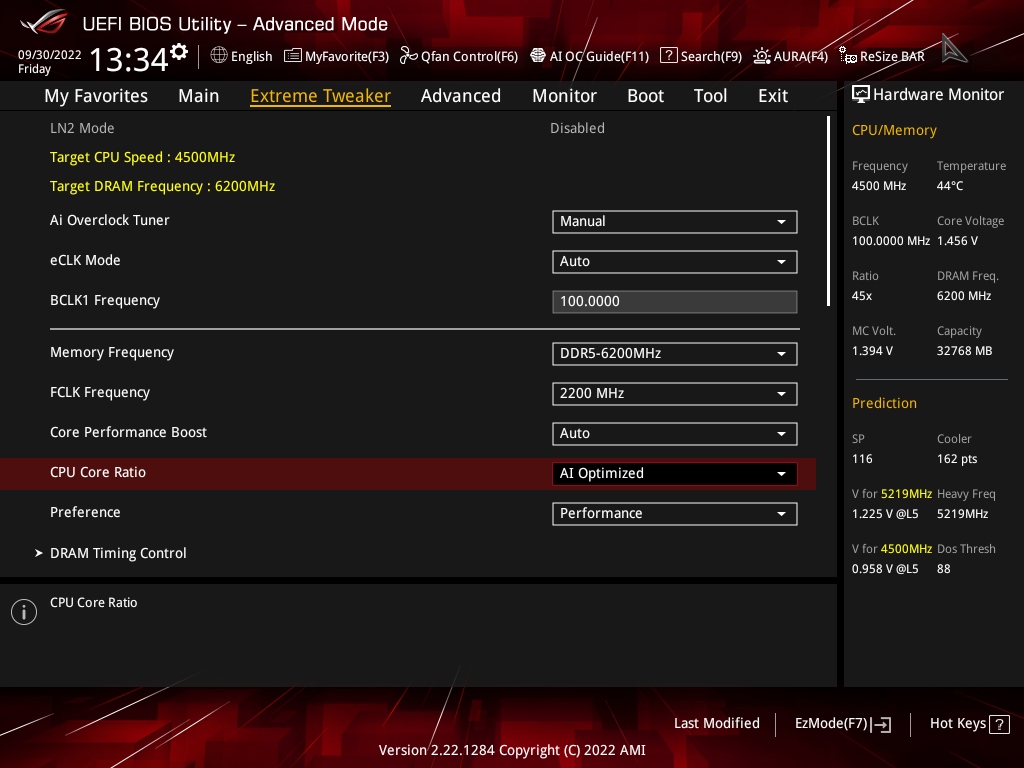Image resolution: width=1024 pixels, height=768 pixels.
Task: Open Memory Frequency DDR5-6200MHz dropdown
Action: 675,354
